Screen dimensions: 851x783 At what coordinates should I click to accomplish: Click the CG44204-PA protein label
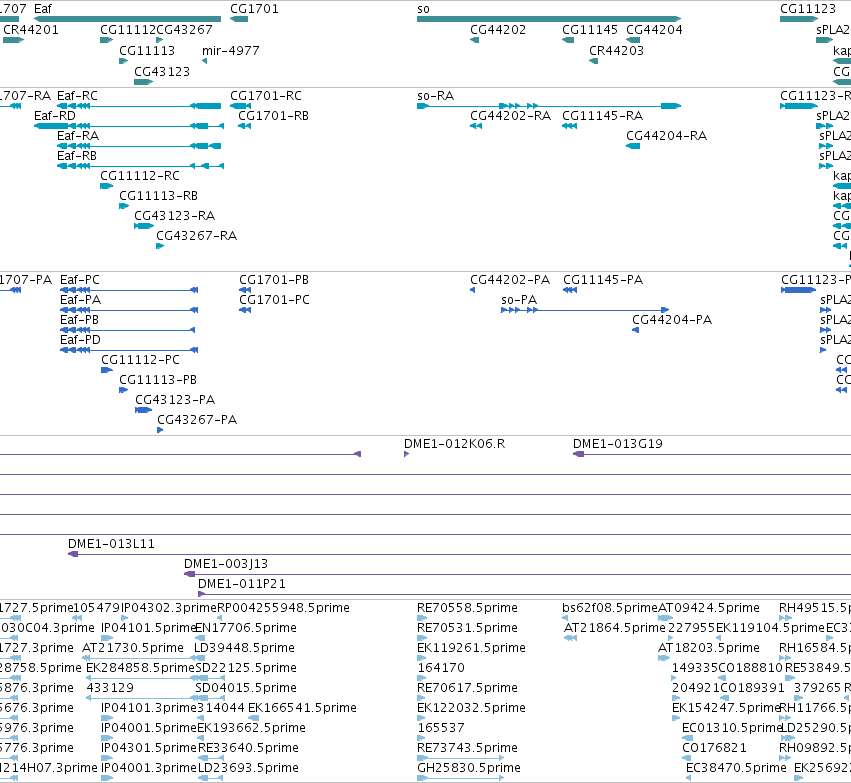point(672,320)
